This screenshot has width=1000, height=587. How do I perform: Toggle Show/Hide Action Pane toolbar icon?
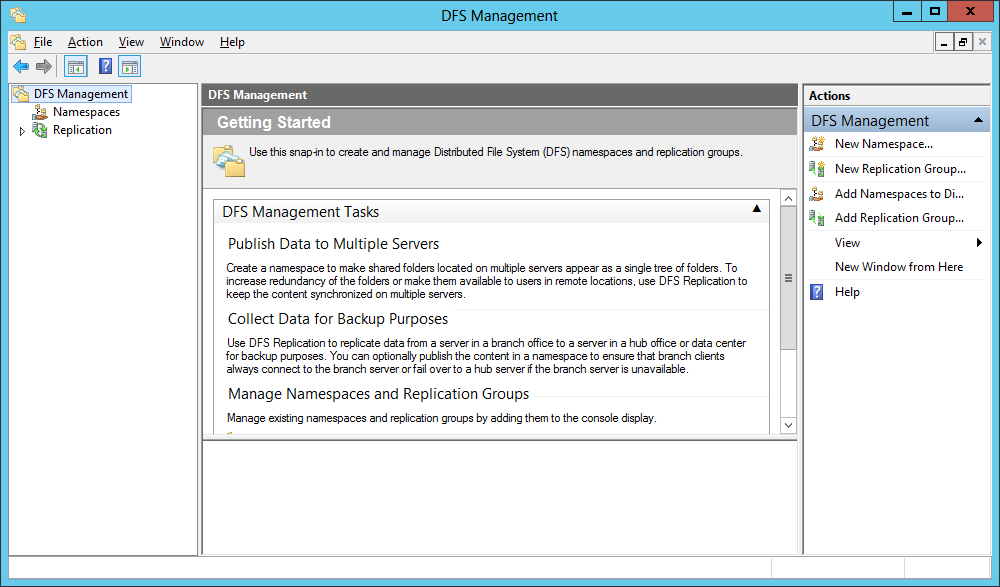click(x=129, y=66)
